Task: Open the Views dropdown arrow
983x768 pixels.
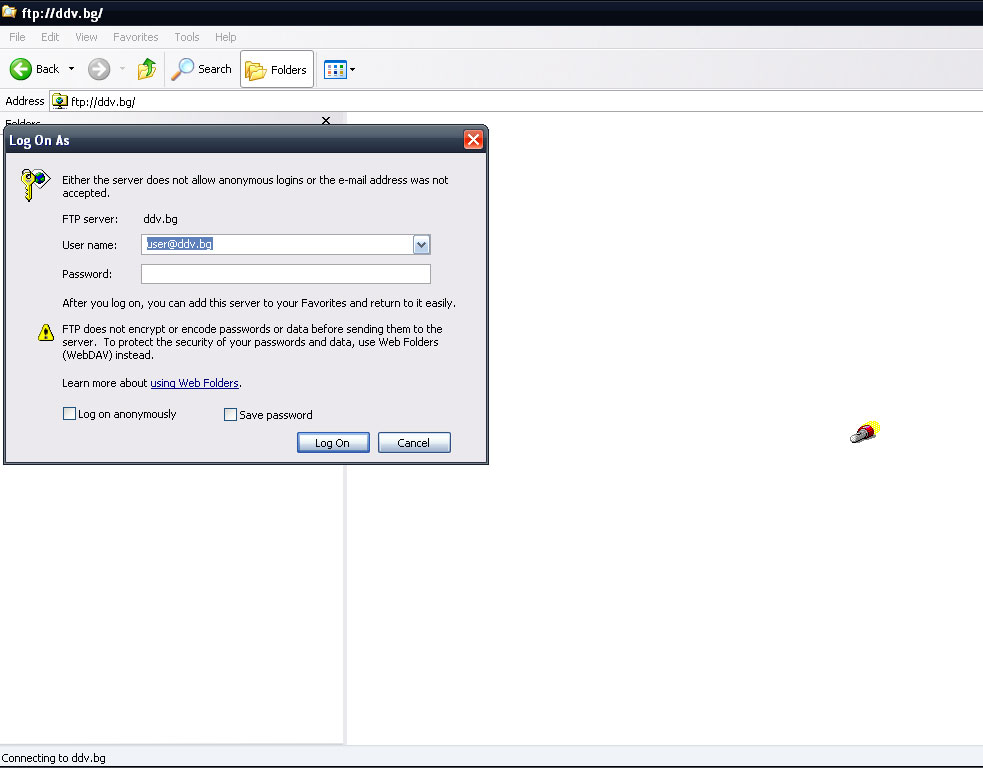Action: pos(352,70)
